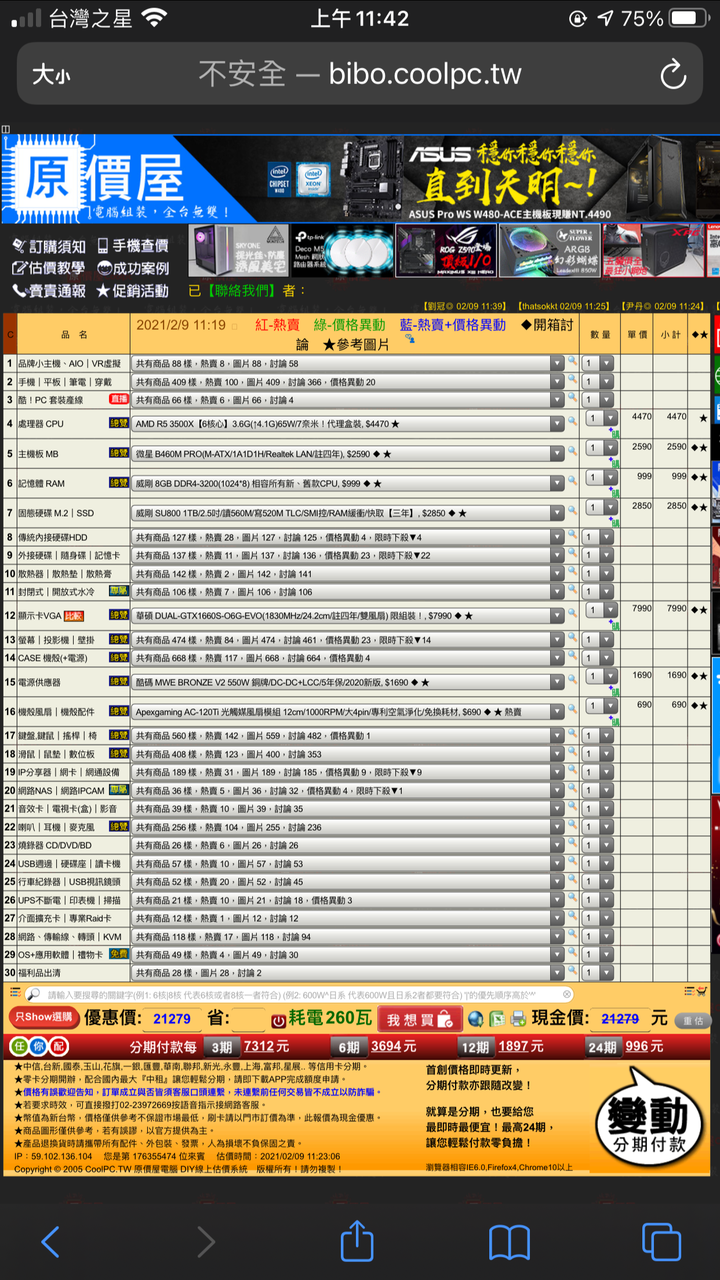
Task: Click green 任 circle icon
Action: 19,1046
